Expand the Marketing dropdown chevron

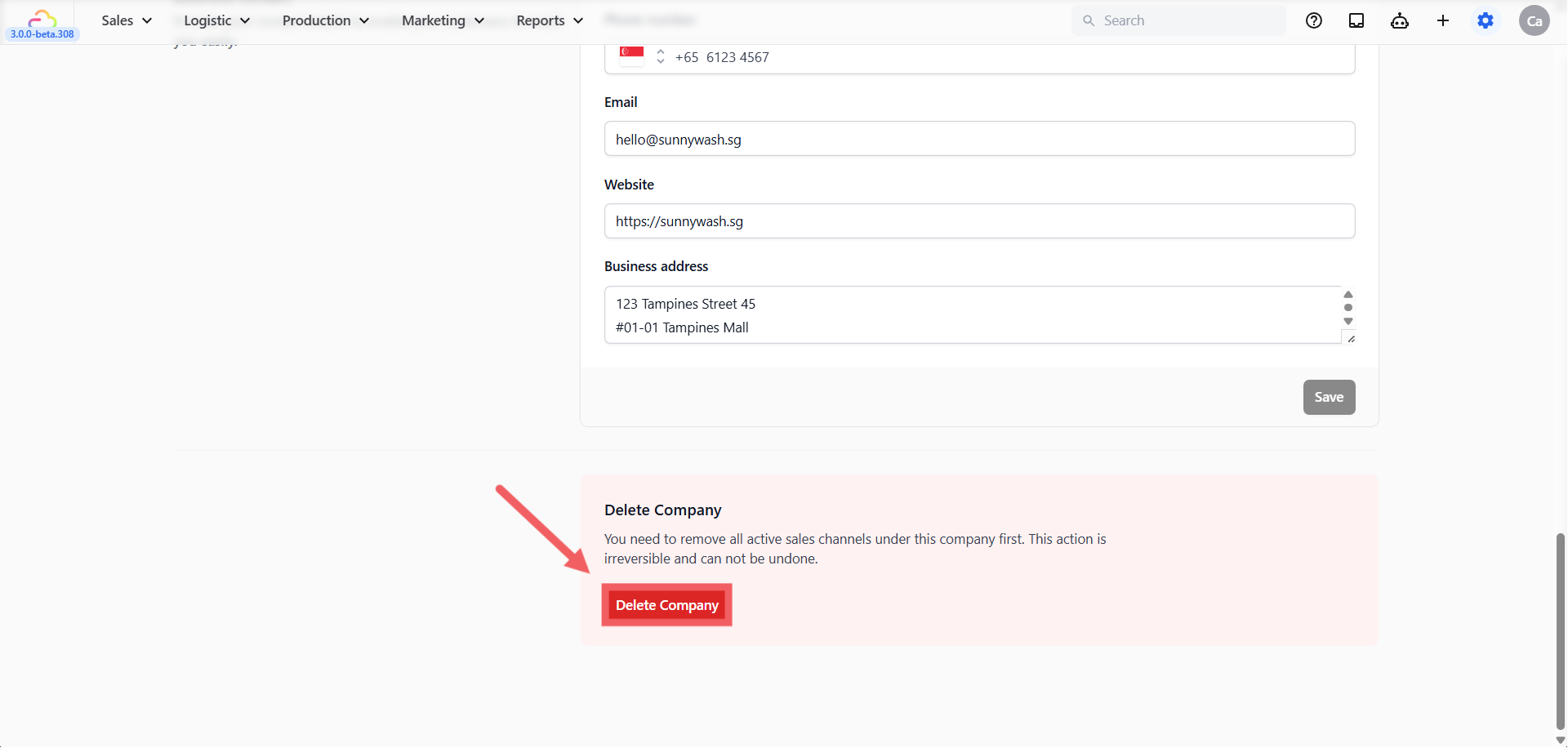point(479,20)
